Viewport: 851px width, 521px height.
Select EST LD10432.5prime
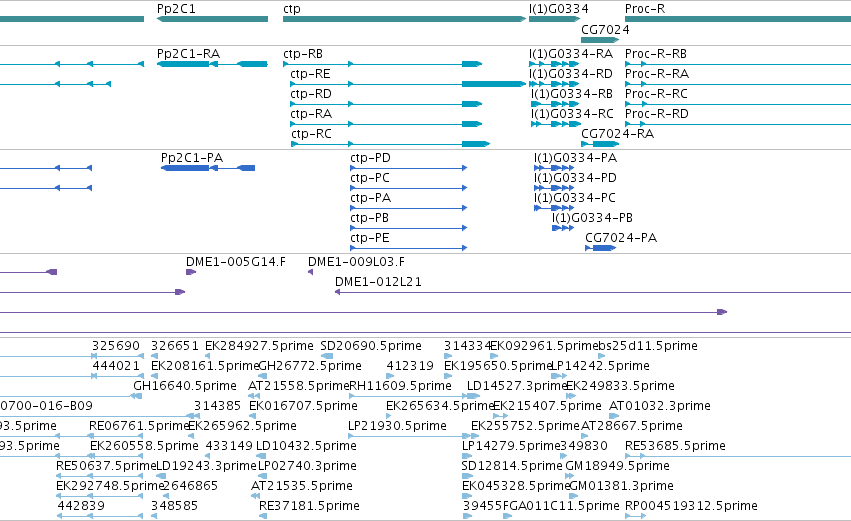click(307, 447)
